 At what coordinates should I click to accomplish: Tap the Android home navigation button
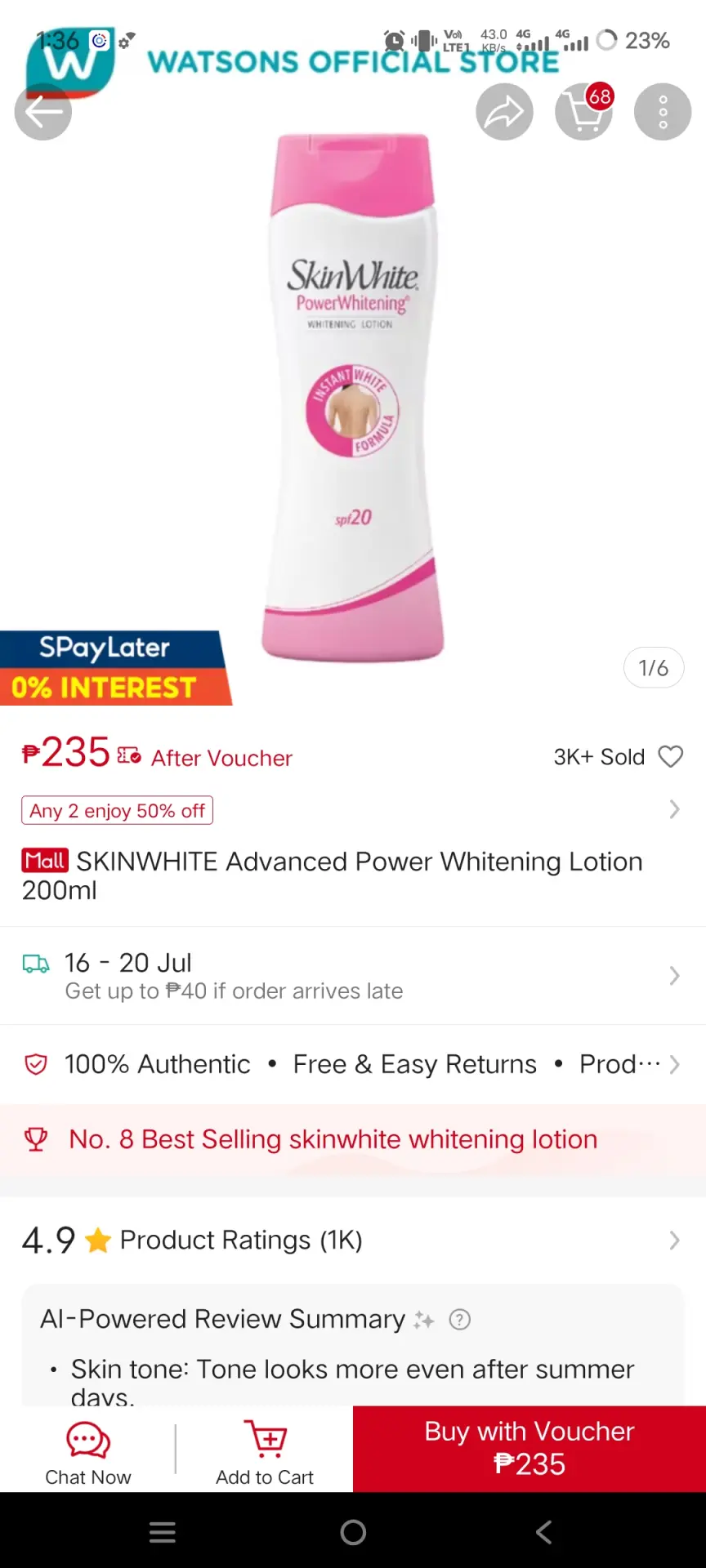click(353, 1532)
